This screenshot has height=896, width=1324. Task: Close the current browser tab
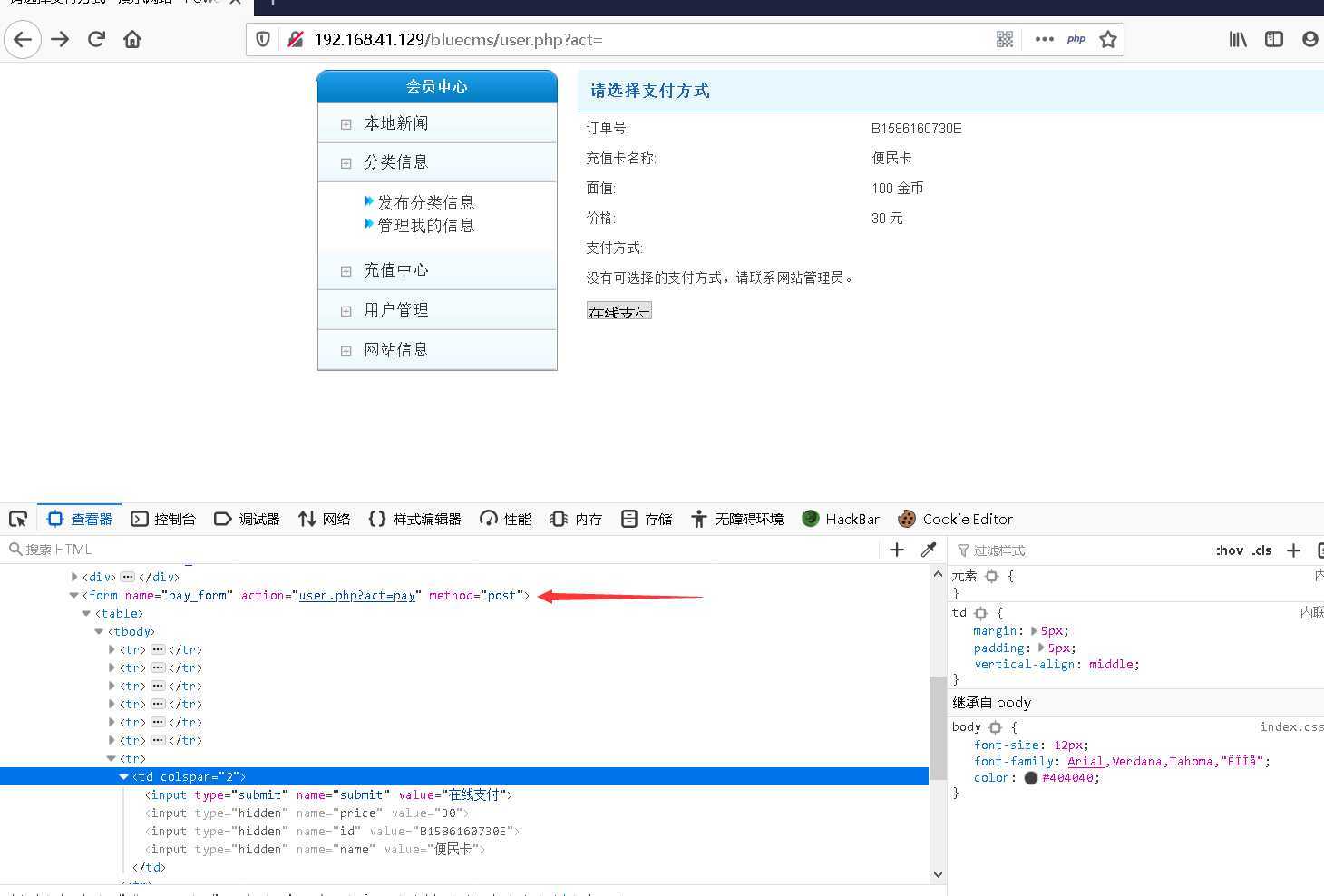coord(235,3)
